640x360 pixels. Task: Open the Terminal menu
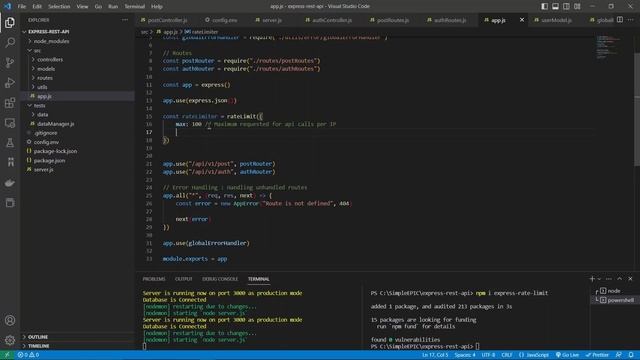click(135, 6)
